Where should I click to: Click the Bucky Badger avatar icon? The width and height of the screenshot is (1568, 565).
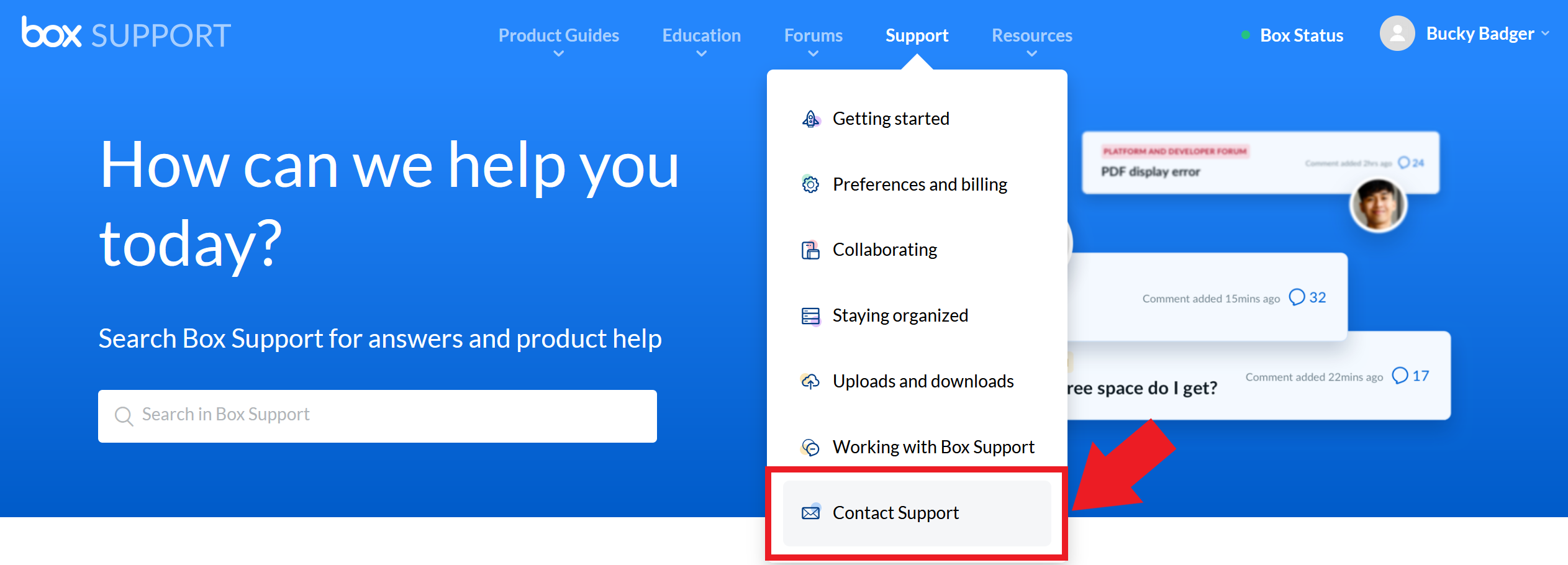(1397, 34)
